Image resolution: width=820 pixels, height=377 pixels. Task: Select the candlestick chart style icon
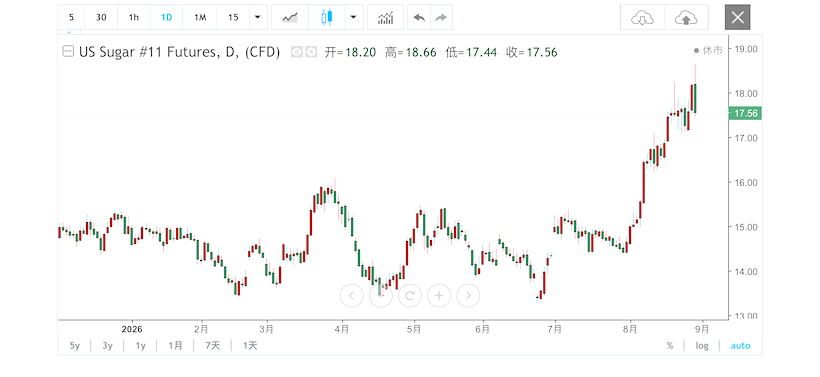[327, 17]
